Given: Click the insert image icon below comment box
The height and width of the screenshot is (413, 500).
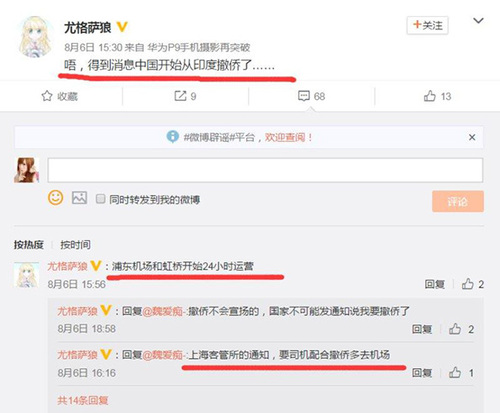Looking at the screenshot, I should (80, 198).
